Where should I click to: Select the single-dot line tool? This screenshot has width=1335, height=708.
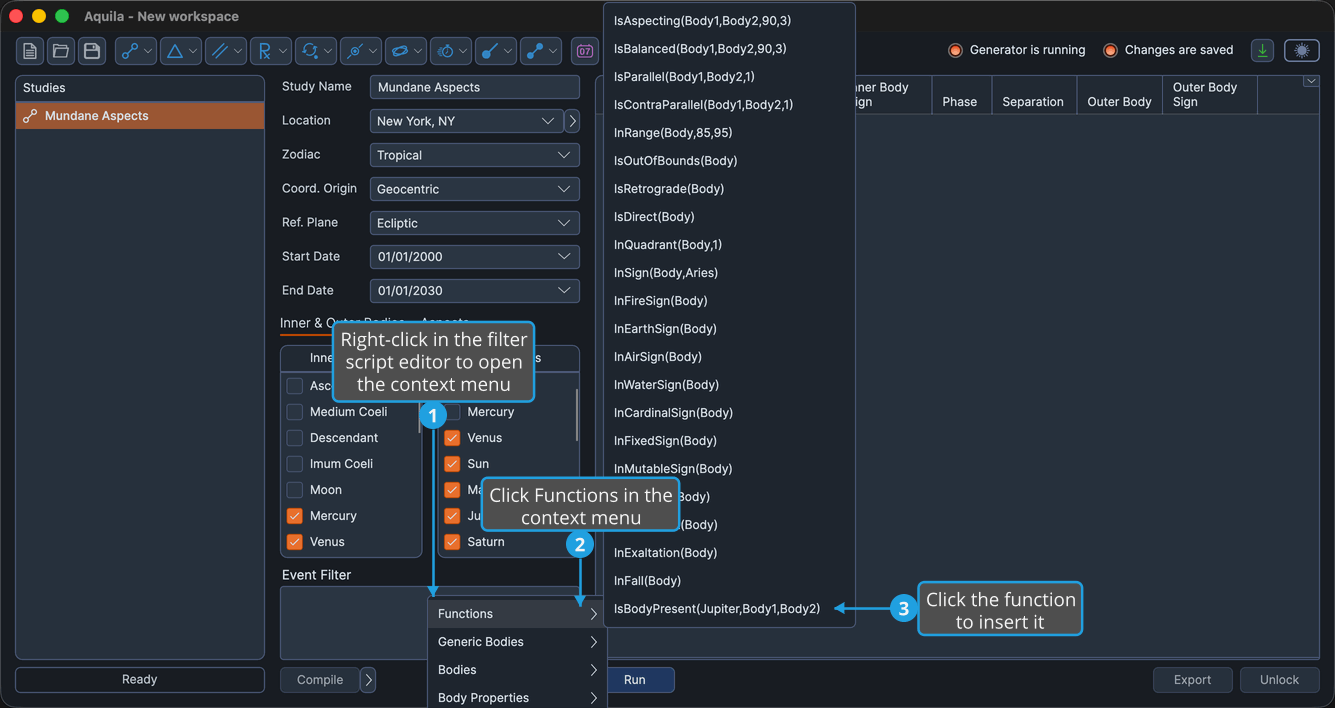pyautogui.click(x=496, y=51)
